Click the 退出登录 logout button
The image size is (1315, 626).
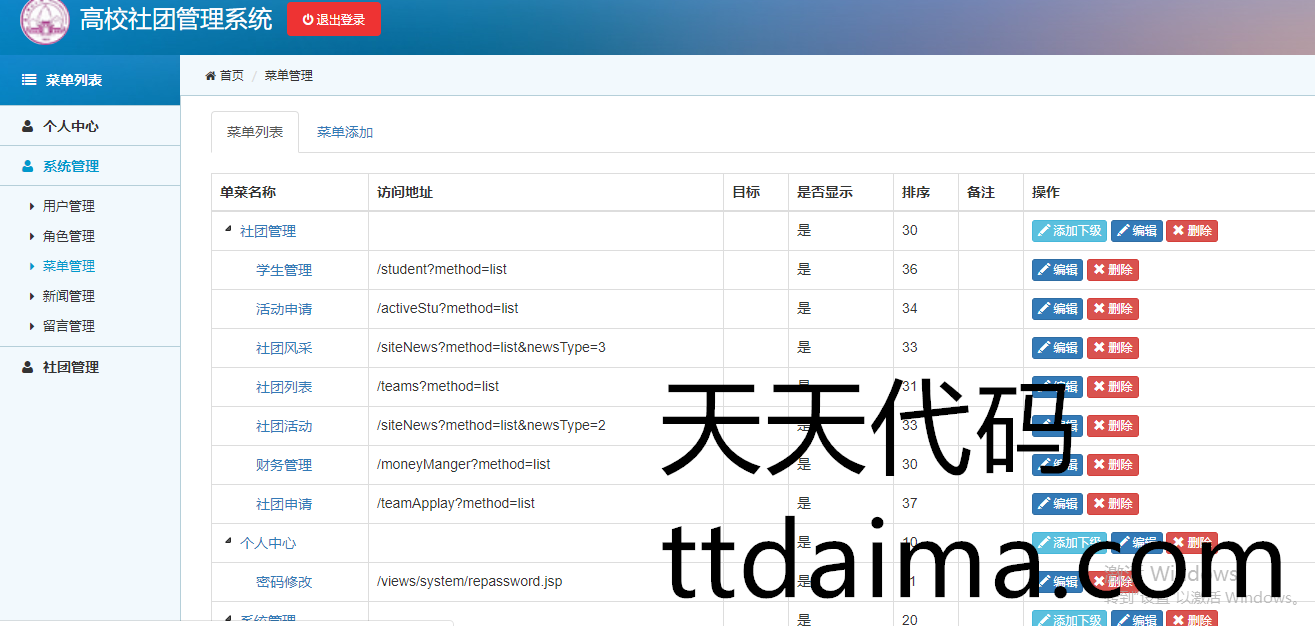pos(334,19)
